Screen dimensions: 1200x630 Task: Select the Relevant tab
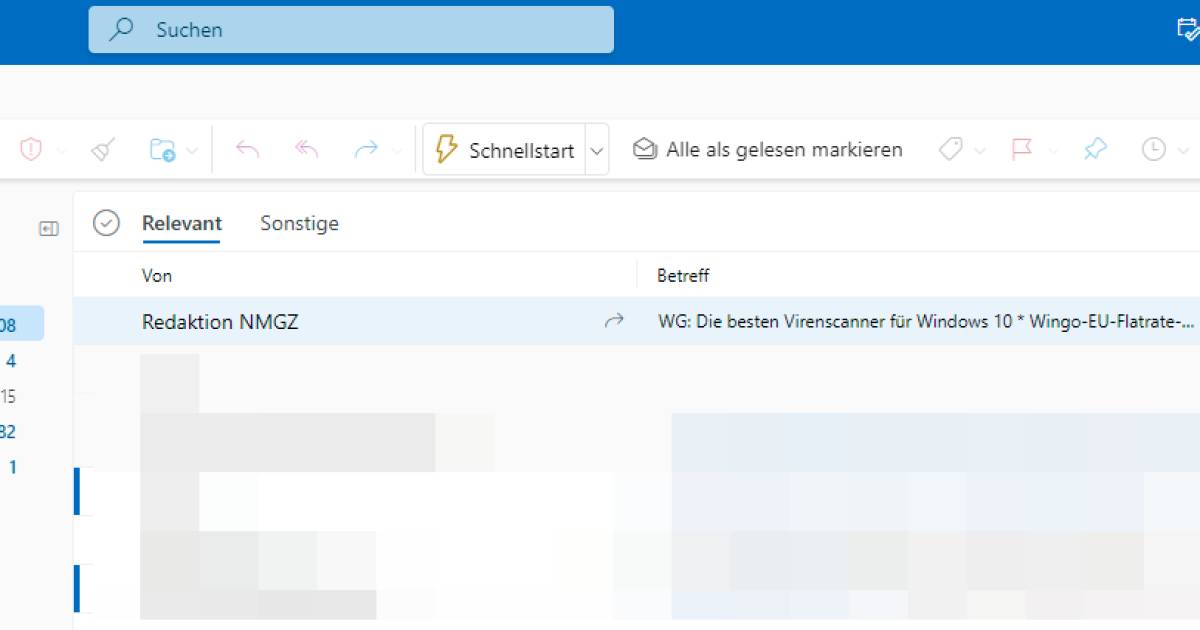click(x=181, y=223)
